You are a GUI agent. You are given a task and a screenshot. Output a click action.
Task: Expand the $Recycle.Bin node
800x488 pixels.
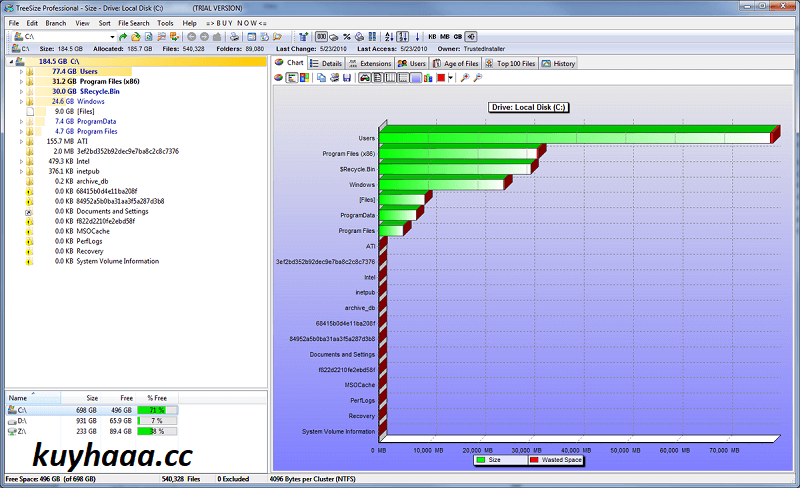[21, 91]
